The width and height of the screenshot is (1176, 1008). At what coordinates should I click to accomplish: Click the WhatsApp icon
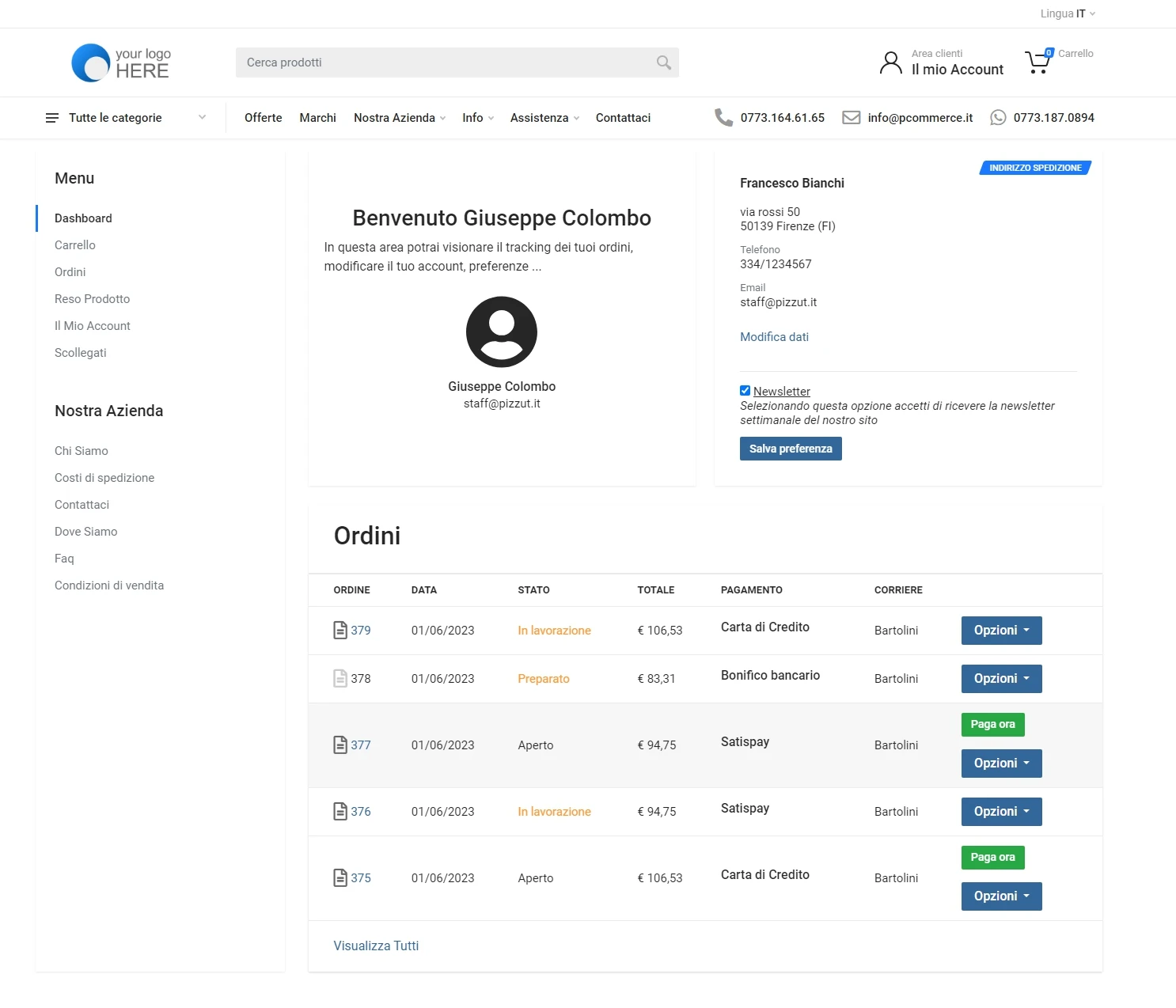pos(999,118)
